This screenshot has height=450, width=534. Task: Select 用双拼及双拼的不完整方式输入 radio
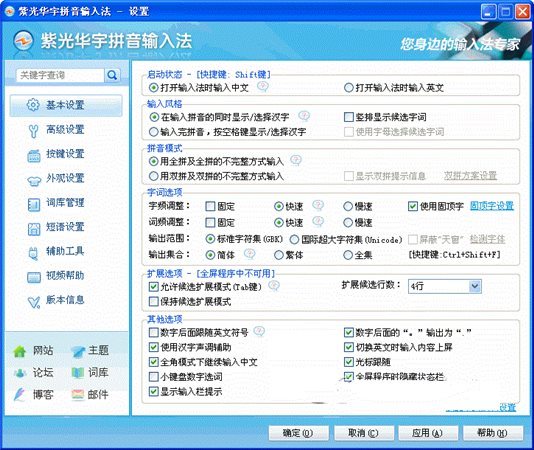coord(154,176)
